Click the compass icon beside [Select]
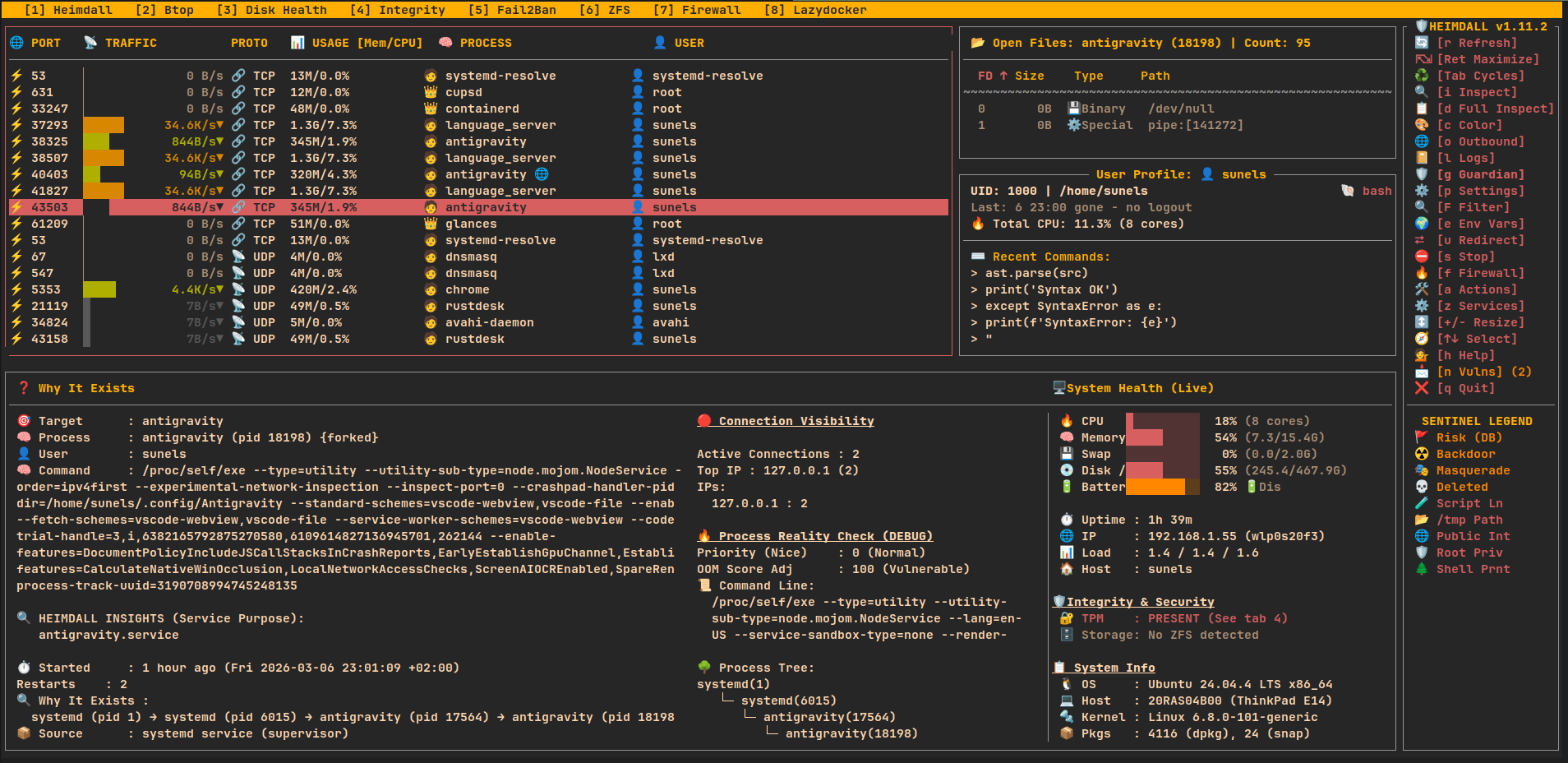The width and height of the screenshot is (1568, 763). 1422,339
